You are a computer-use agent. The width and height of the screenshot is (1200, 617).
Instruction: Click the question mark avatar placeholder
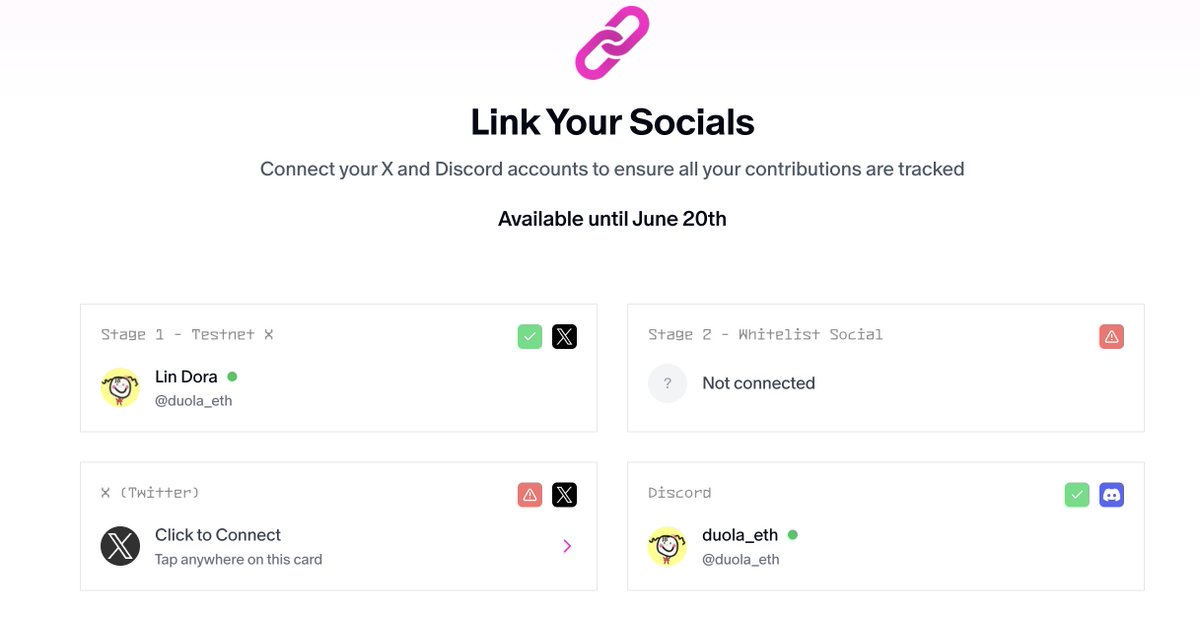click(667, 383)
